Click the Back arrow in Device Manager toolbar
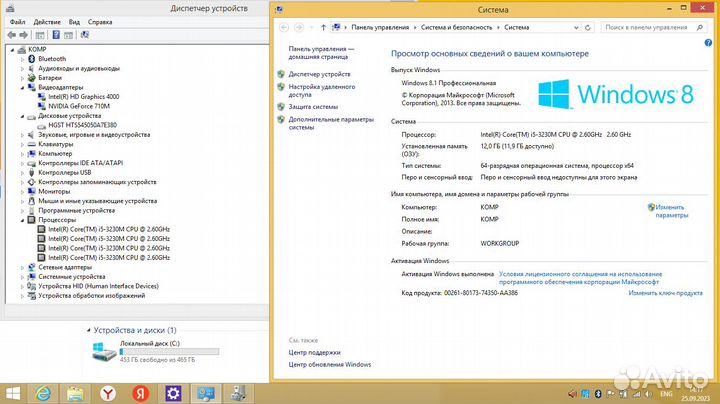Image resolution: width=720 pixels, height=404 pixels. [11, 35]
